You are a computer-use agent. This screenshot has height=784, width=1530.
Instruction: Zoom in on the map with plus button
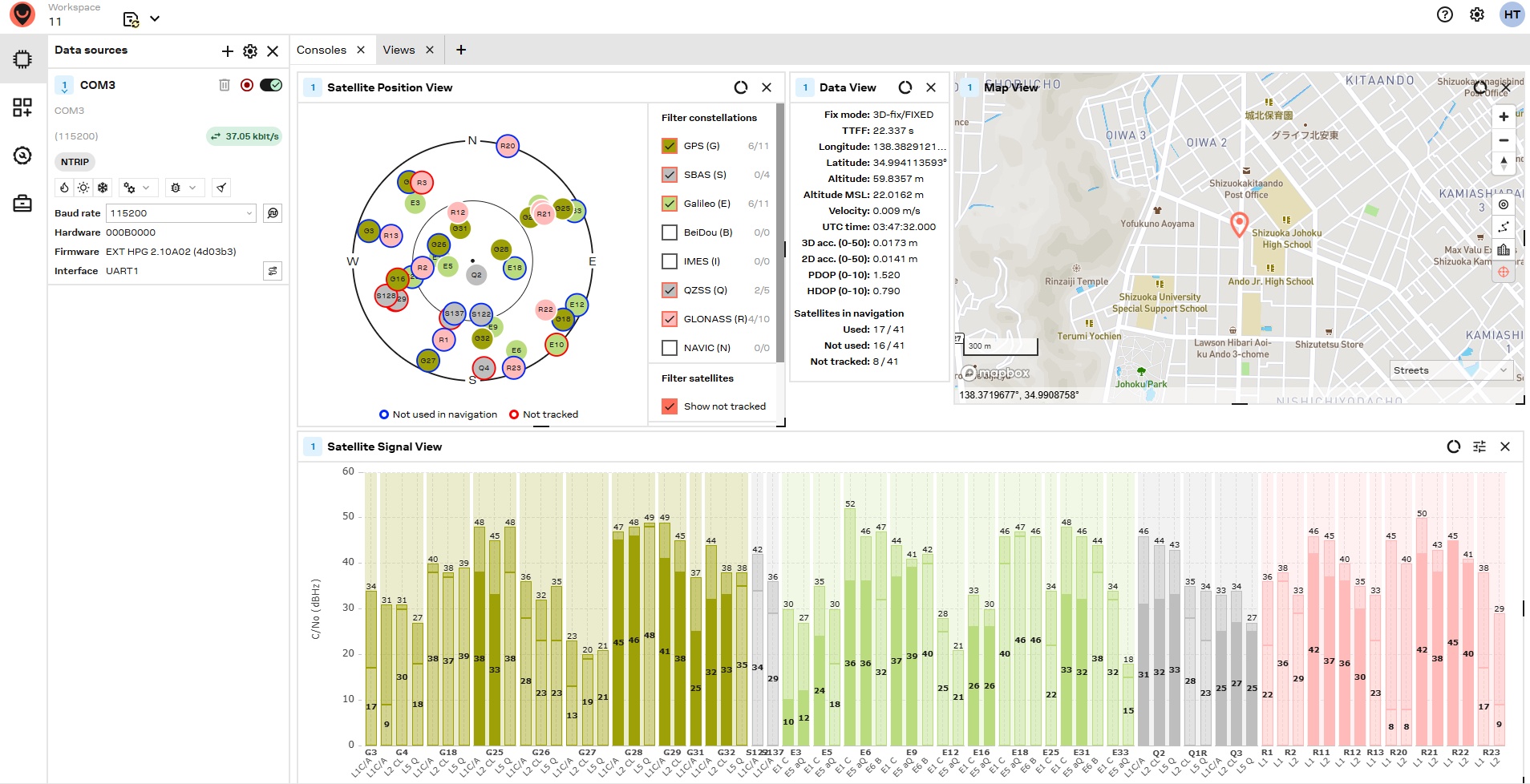pyautogui.click(x=1504, y=117)
